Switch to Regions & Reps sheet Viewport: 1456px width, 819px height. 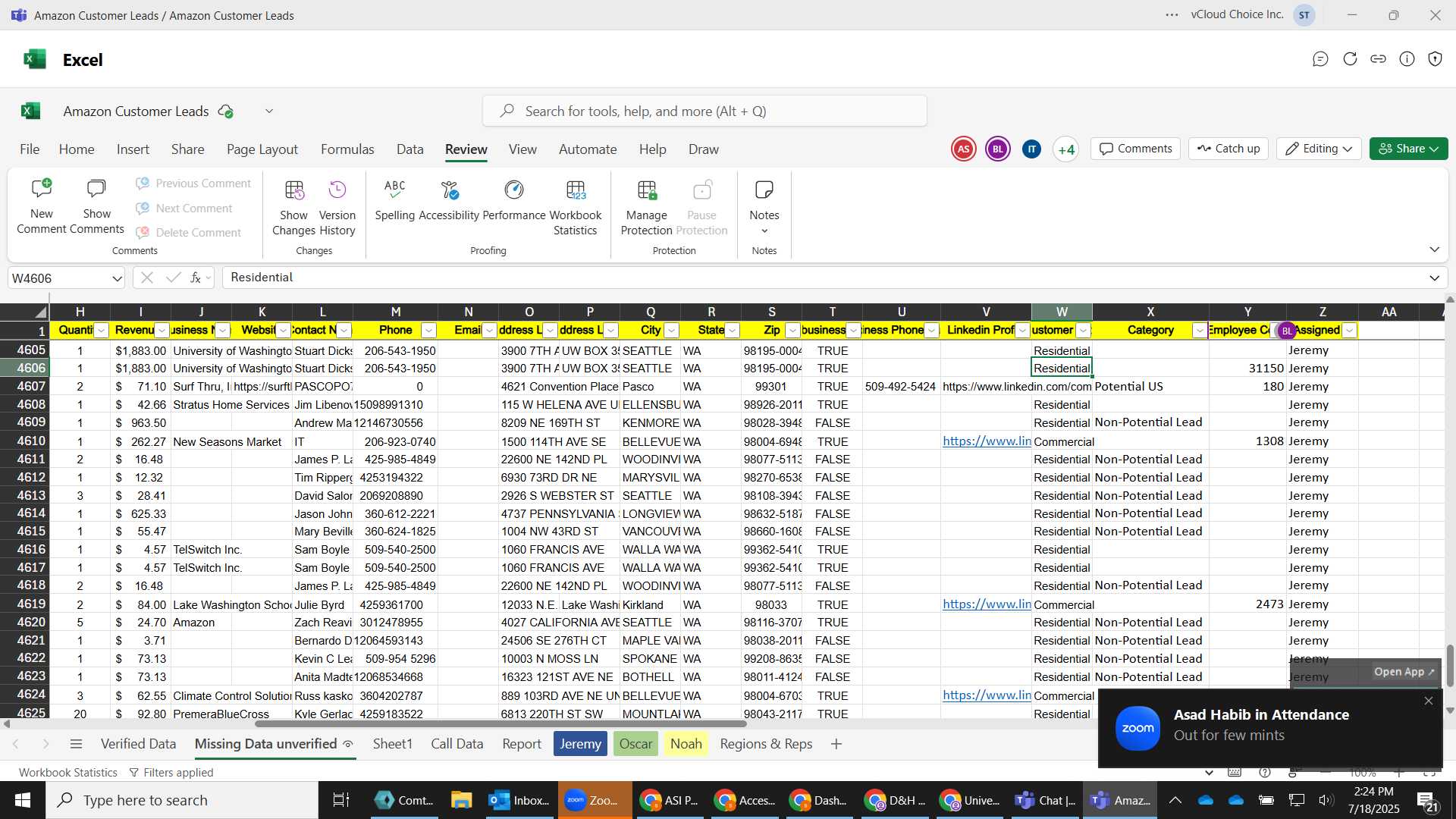click(766, 744)
